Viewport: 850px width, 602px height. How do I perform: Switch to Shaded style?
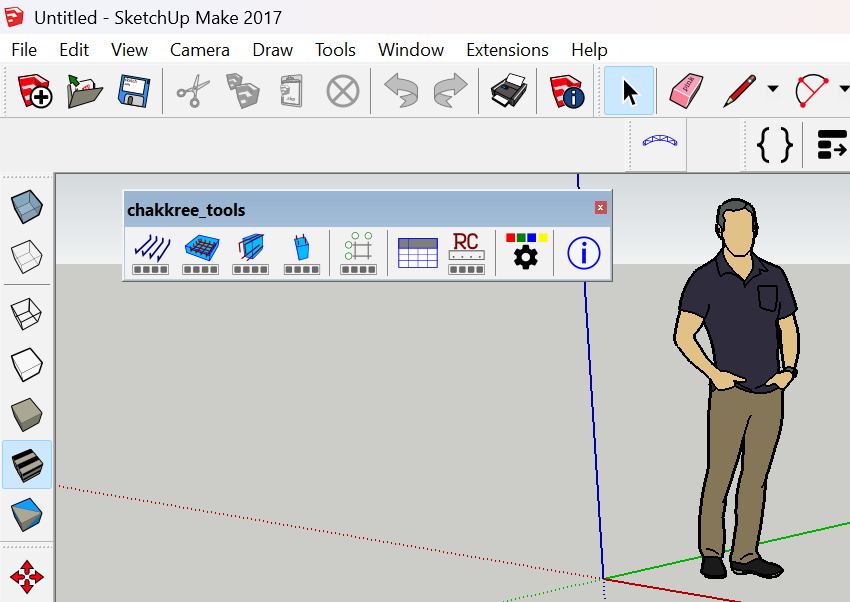pos(27,415)
